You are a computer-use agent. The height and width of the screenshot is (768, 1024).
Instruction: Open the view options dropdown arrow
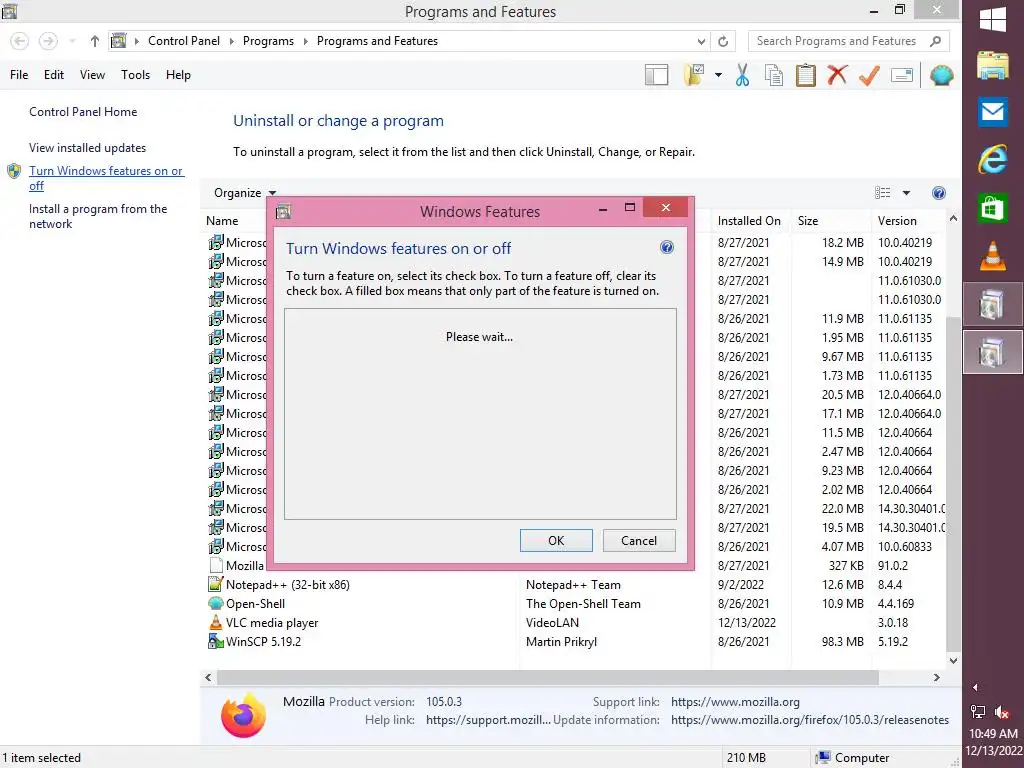coord(906,193)
